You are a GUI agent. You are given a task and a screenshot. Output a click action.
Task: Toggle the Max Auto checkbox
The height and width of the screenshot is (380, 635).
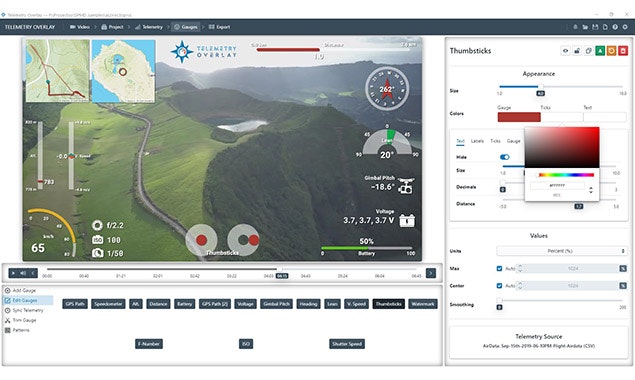pyautogui.click(x=499, y=269)
